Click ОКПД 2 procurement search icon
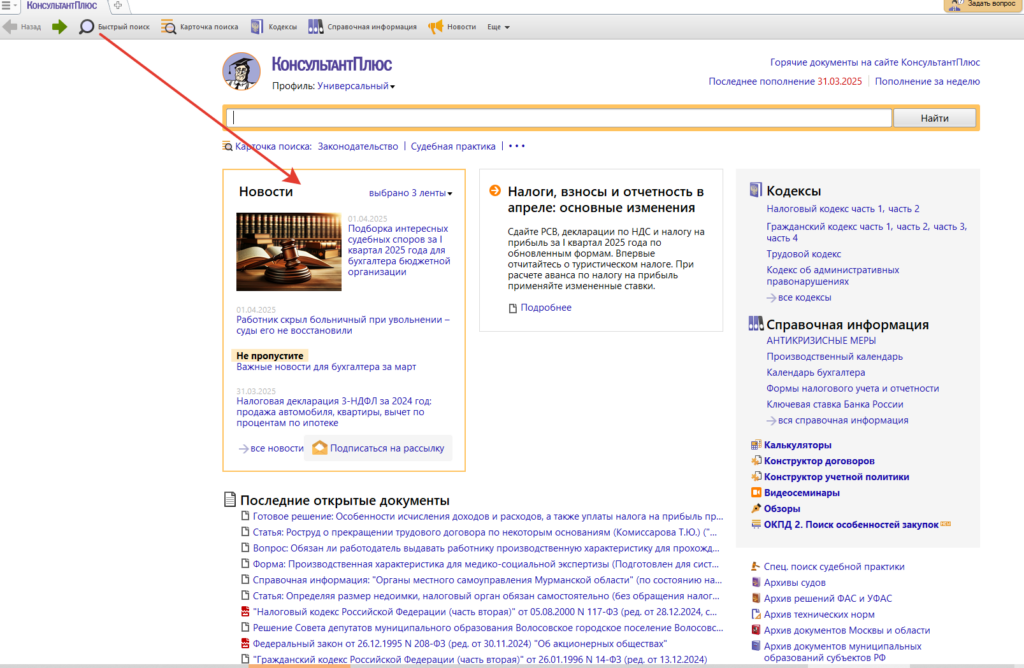The image size is (1024, 668). [756, 524]
